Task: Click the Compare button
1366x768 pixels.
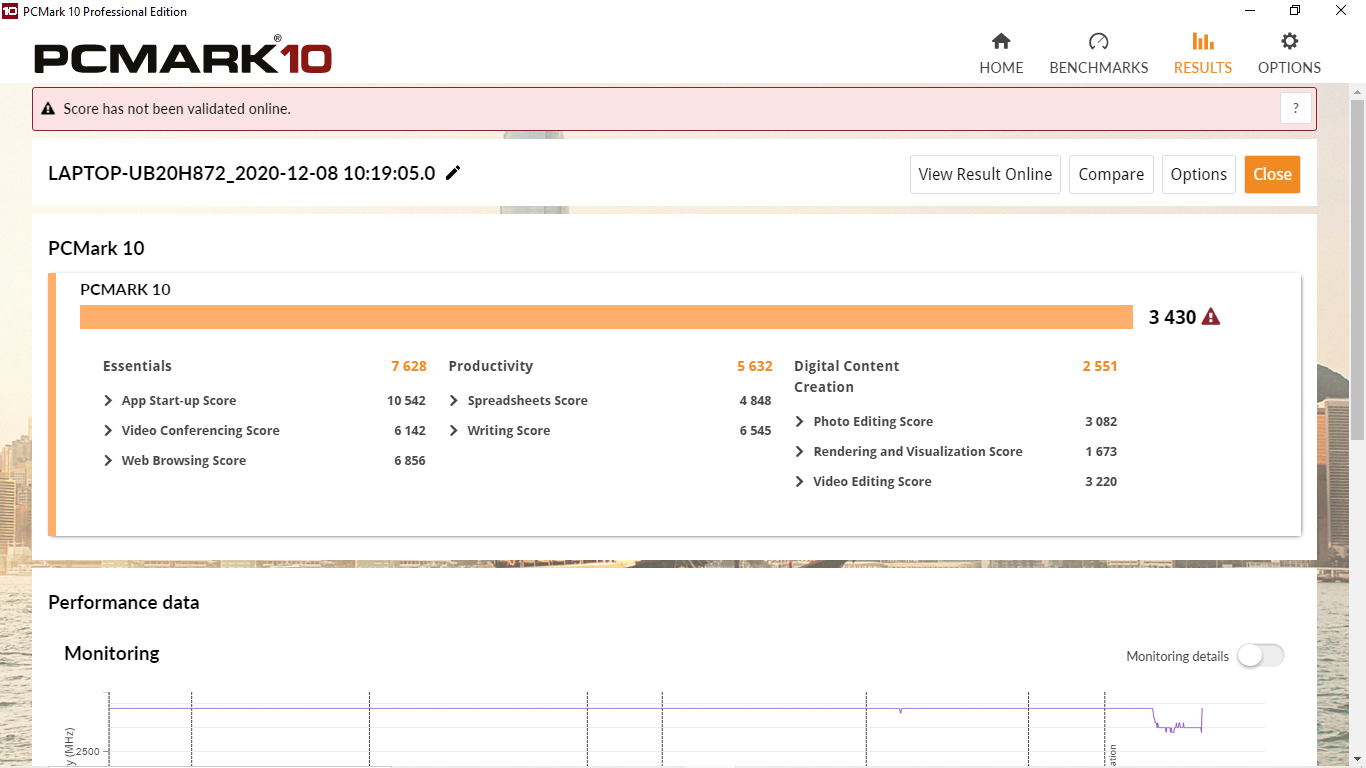Action: pyautogui.click(x=1111, y=174)
